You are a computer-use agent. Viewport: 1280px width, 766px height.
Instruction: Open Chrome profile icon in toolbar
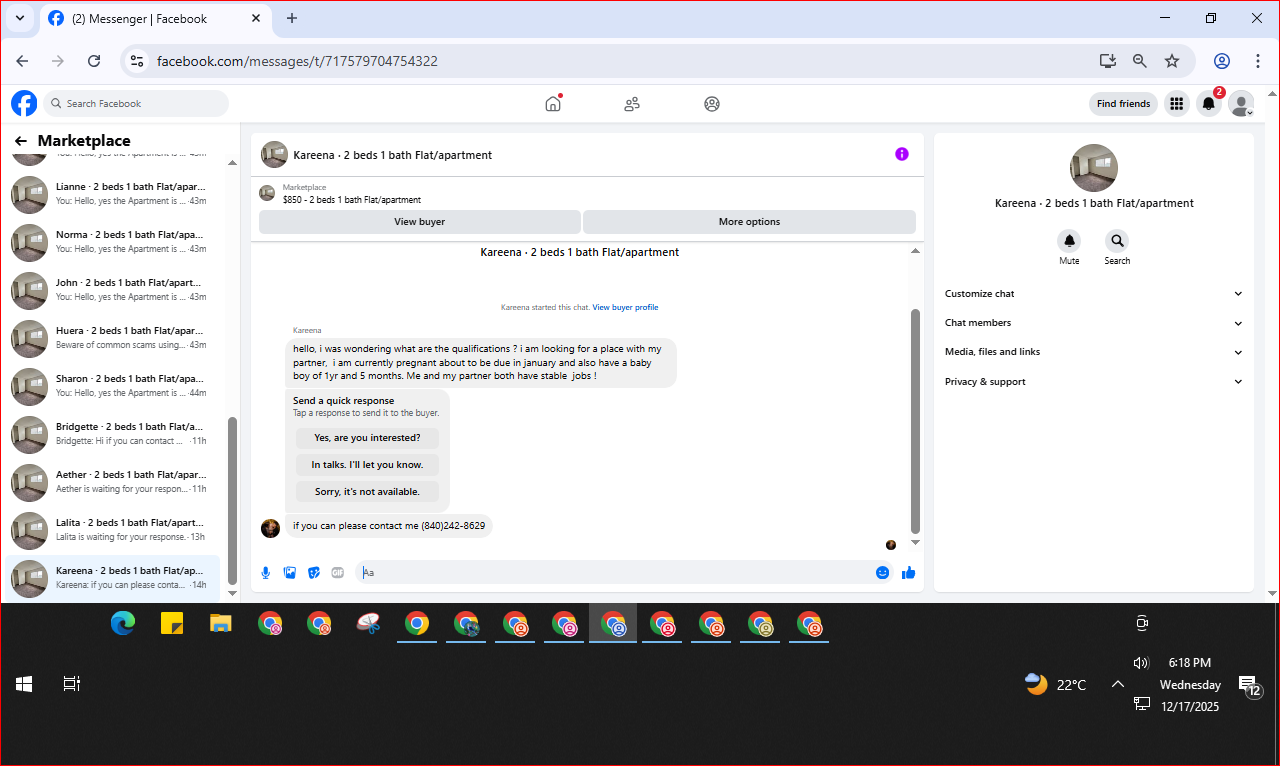(1221, 61)
